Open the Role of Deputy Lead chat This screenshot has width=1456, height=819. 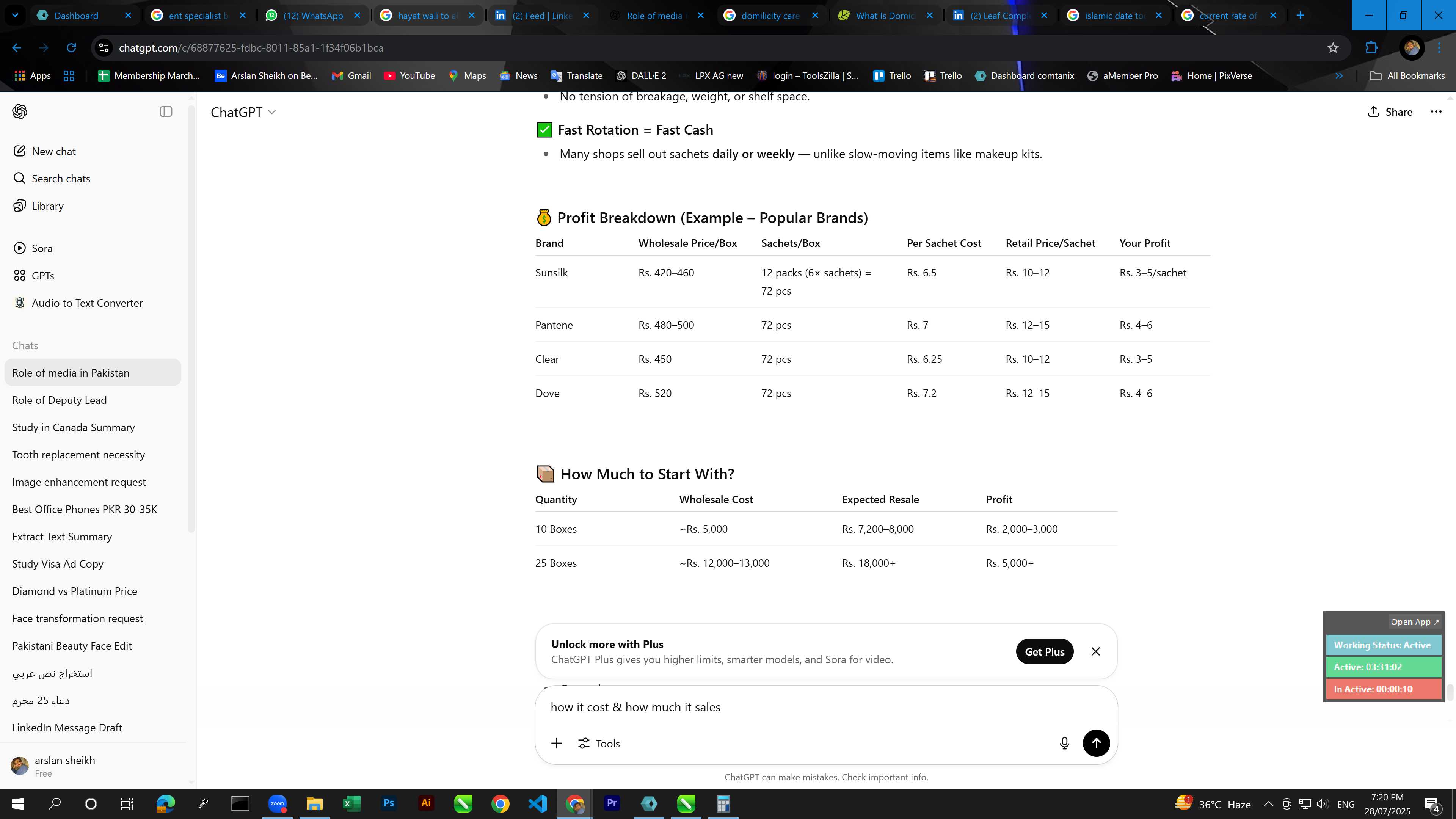93,400
